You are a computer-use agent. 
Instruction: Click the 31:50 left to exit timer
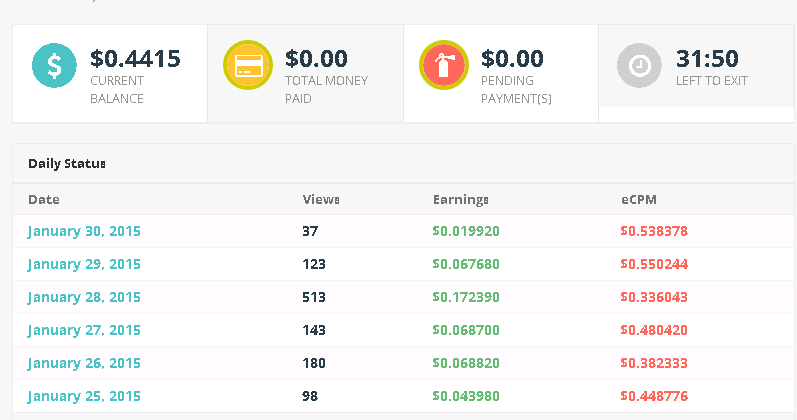point(707,59)
